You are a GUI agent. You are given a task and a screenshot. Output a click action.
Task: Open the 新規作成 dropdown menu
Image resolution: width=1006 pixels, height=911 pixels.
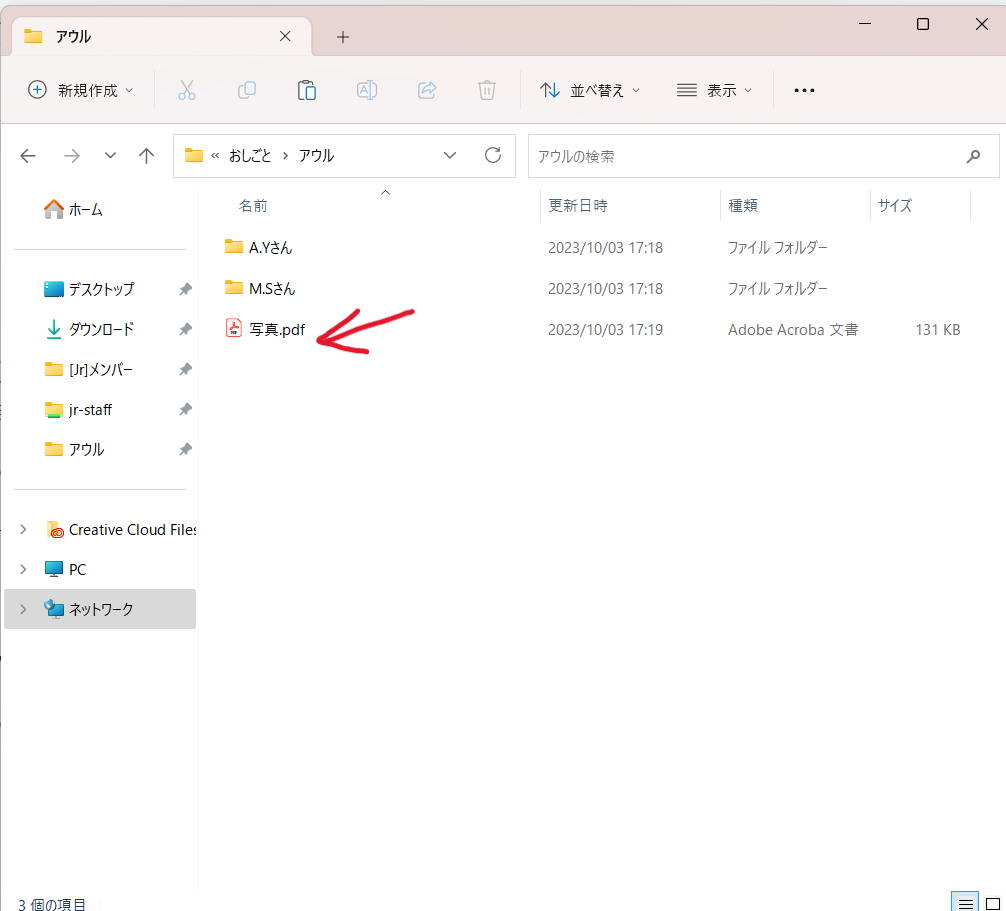81,90
